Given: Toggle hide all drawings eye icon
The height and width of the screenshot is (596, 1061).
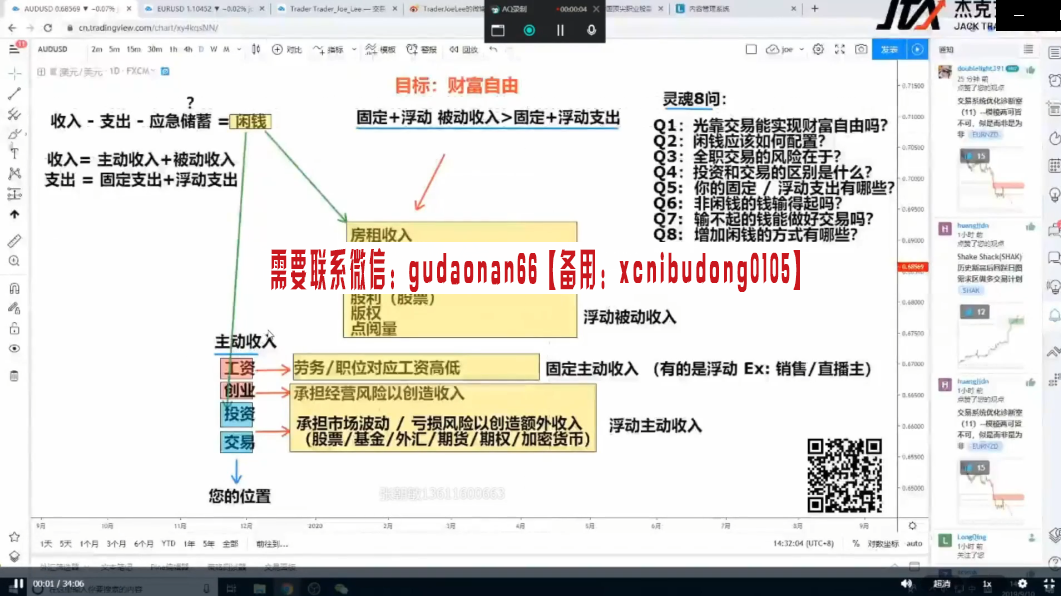Looking at the screenshot, I should 15,349.
